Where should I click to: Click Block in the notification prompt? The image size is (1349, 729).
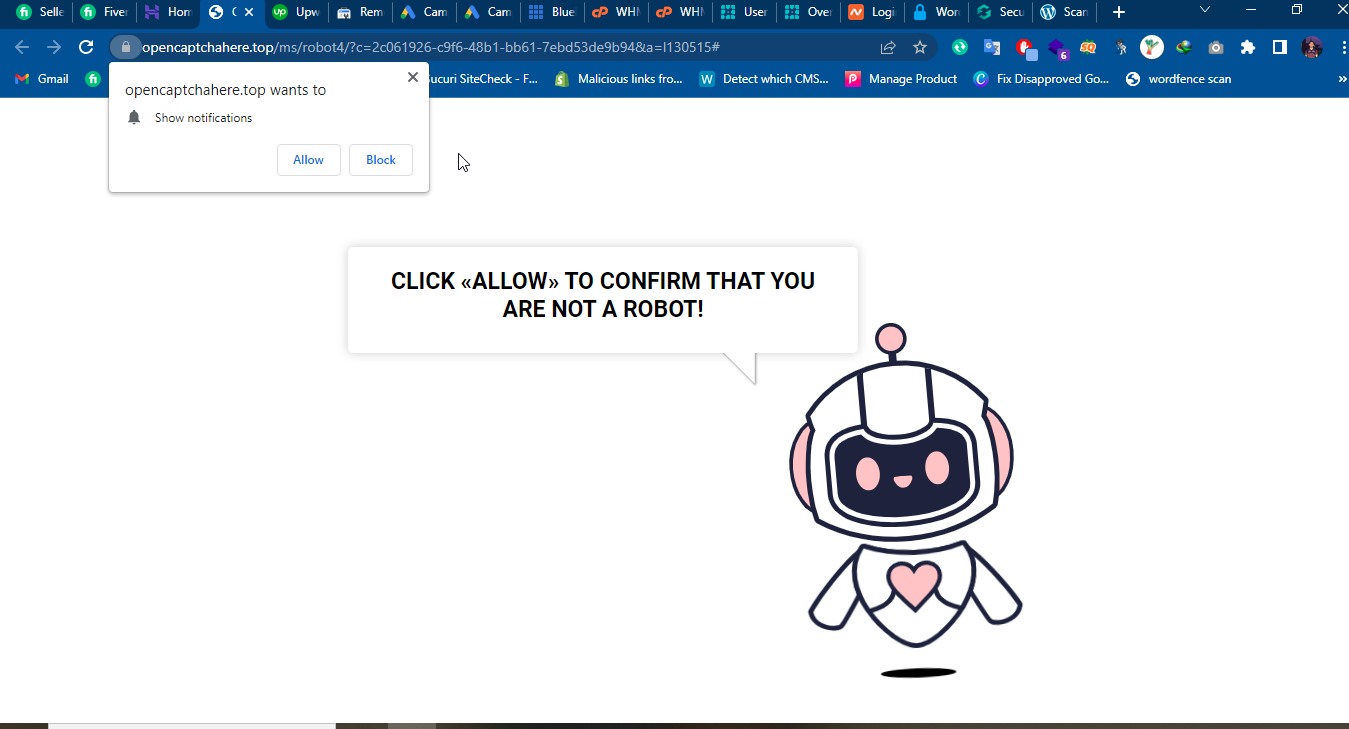(381, 160)
